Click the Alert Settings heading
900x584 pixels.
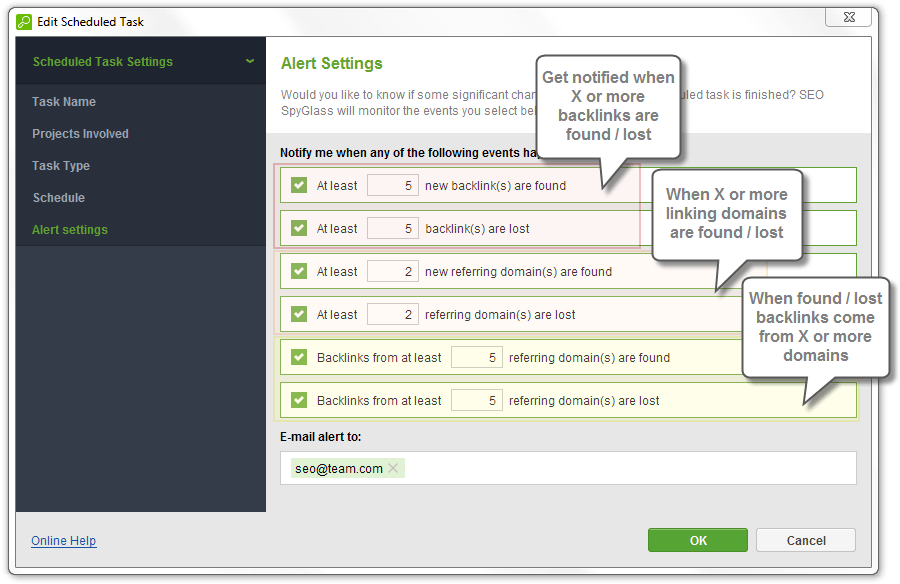[x=331, y=63]
